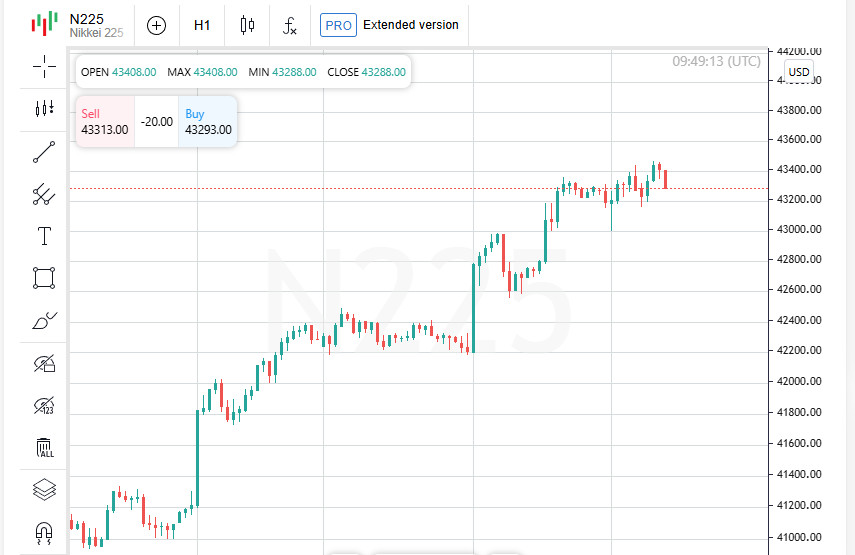Click the Buy 43293.00 button
This screenshot has height=555, width=855.
click(x=208, y=122)
